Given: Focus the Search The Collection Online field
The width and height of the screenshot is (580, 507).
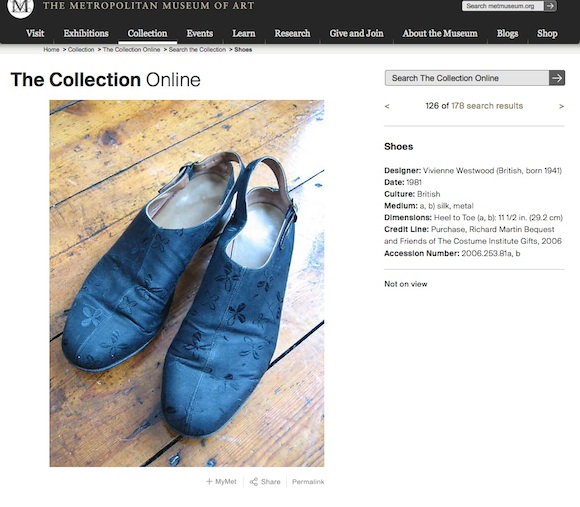Looking at the screenshot, I should [x=467, y=78].
